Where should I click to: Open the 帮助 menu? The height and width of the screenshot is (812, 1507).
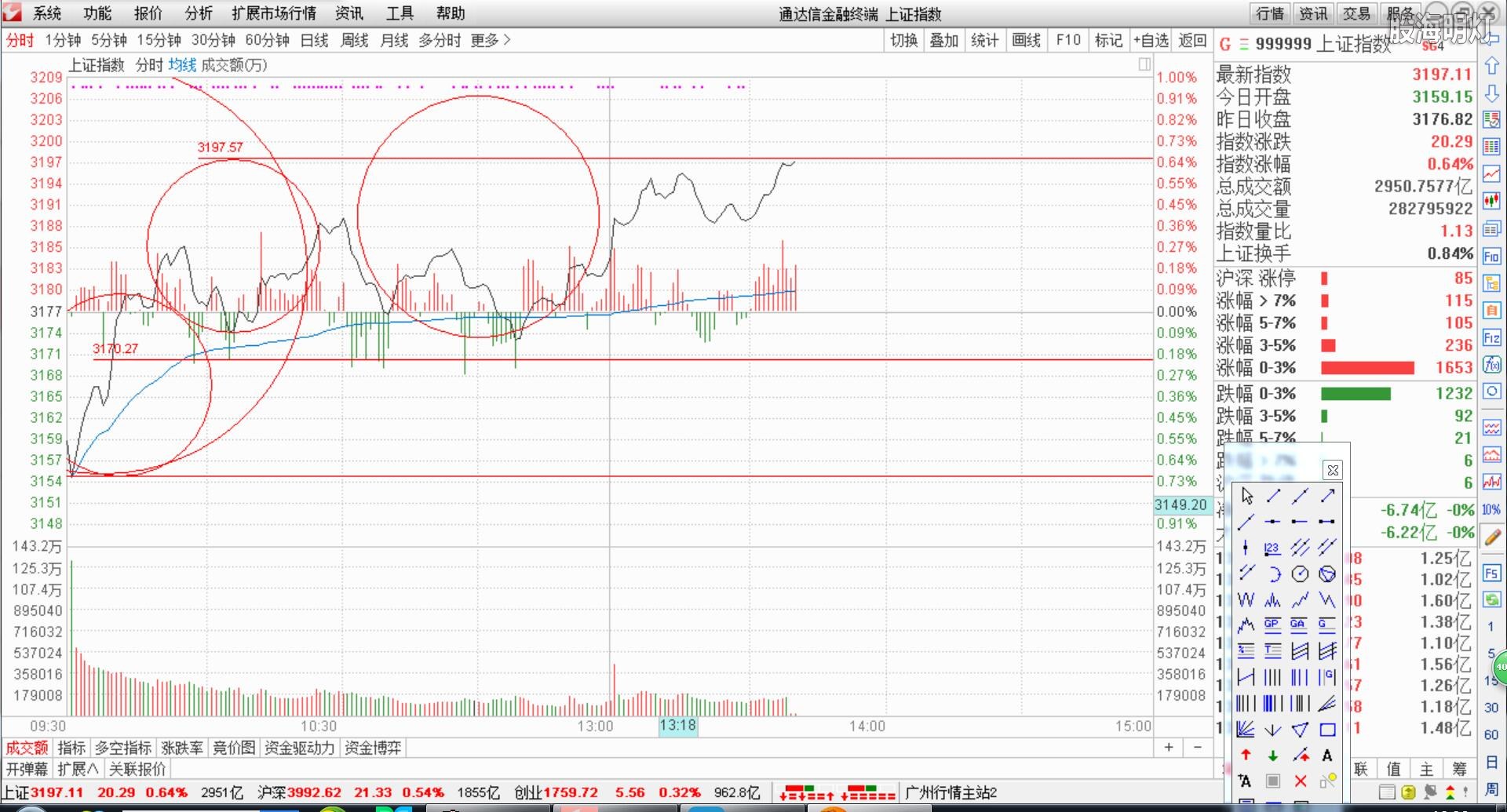451,13
